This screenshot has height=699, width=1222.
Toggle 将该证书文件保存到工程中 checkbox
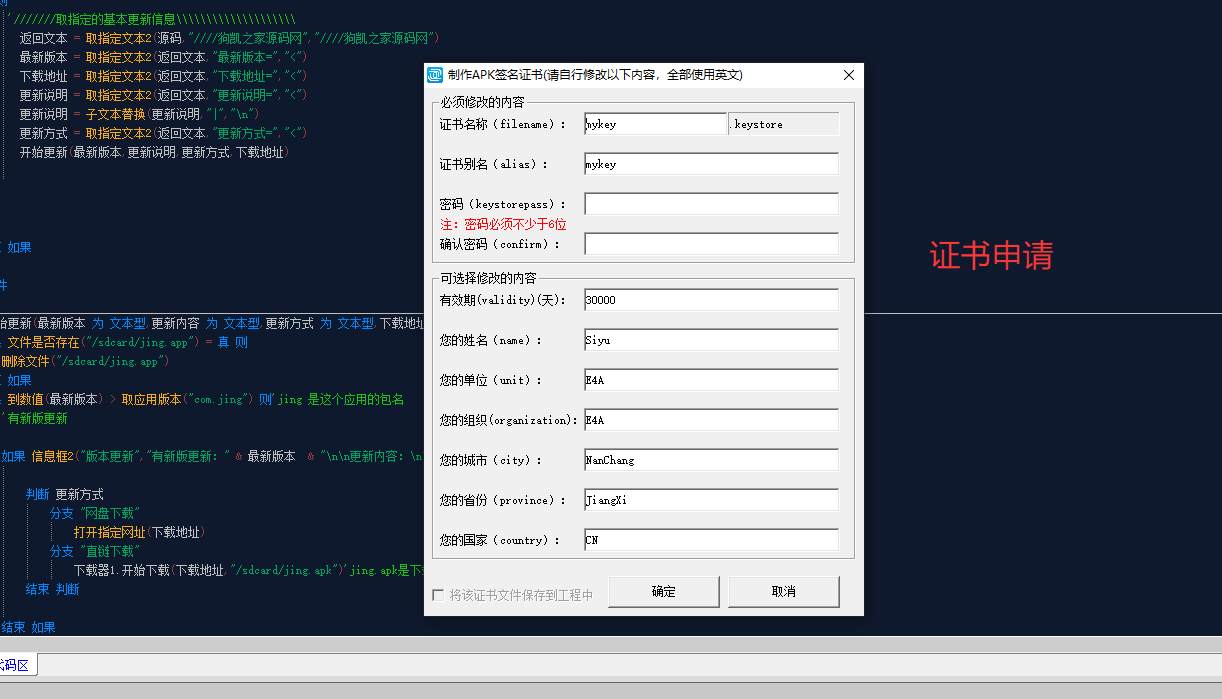pyautogui.click(x=438, y=595)
